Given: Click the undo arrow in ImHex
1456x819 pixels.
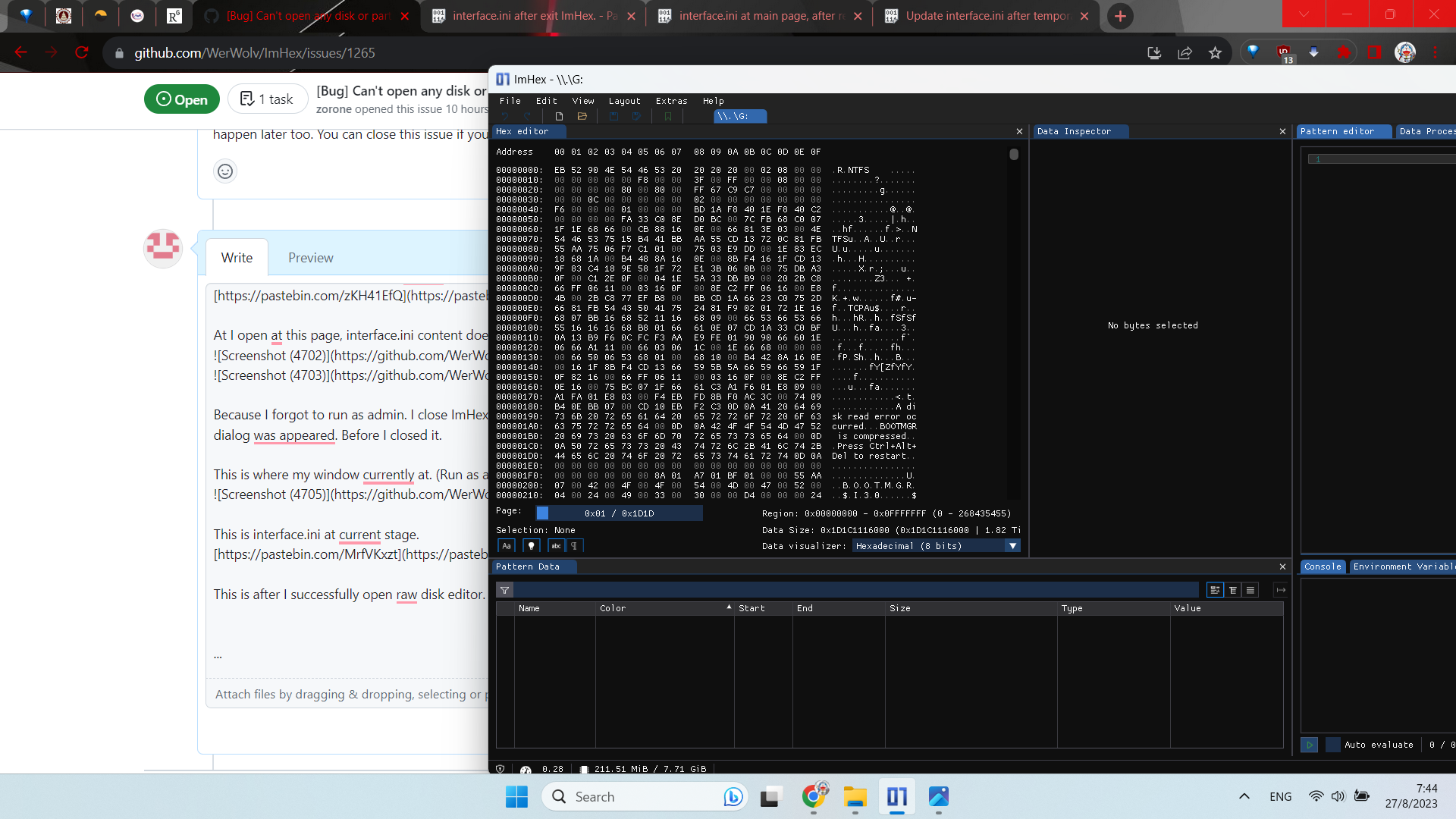Looking at the screenshot, I should (x=505, y=116).
